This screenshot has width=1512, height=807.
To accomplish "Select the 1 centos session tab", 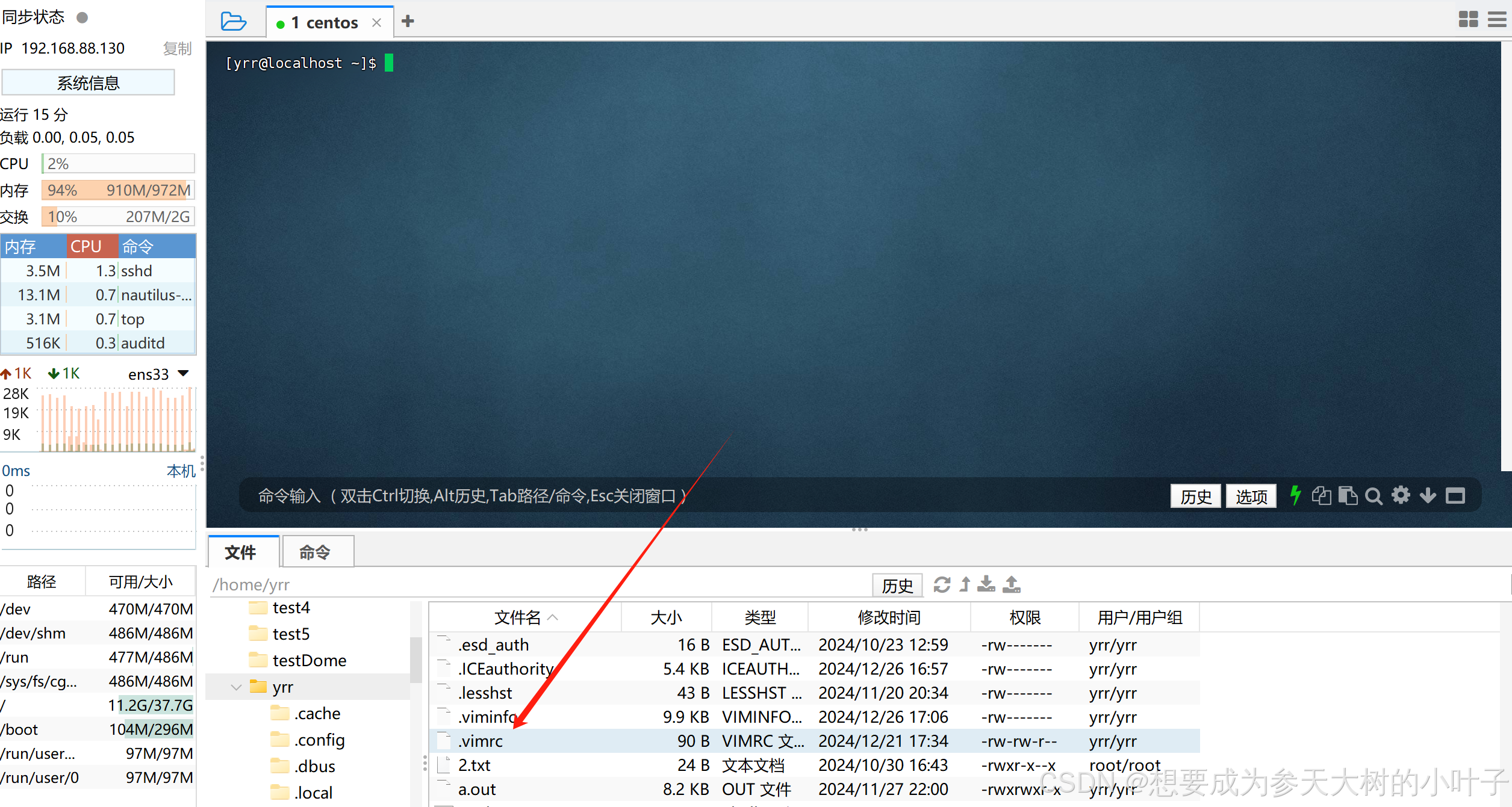I will [x=324, y=22].
